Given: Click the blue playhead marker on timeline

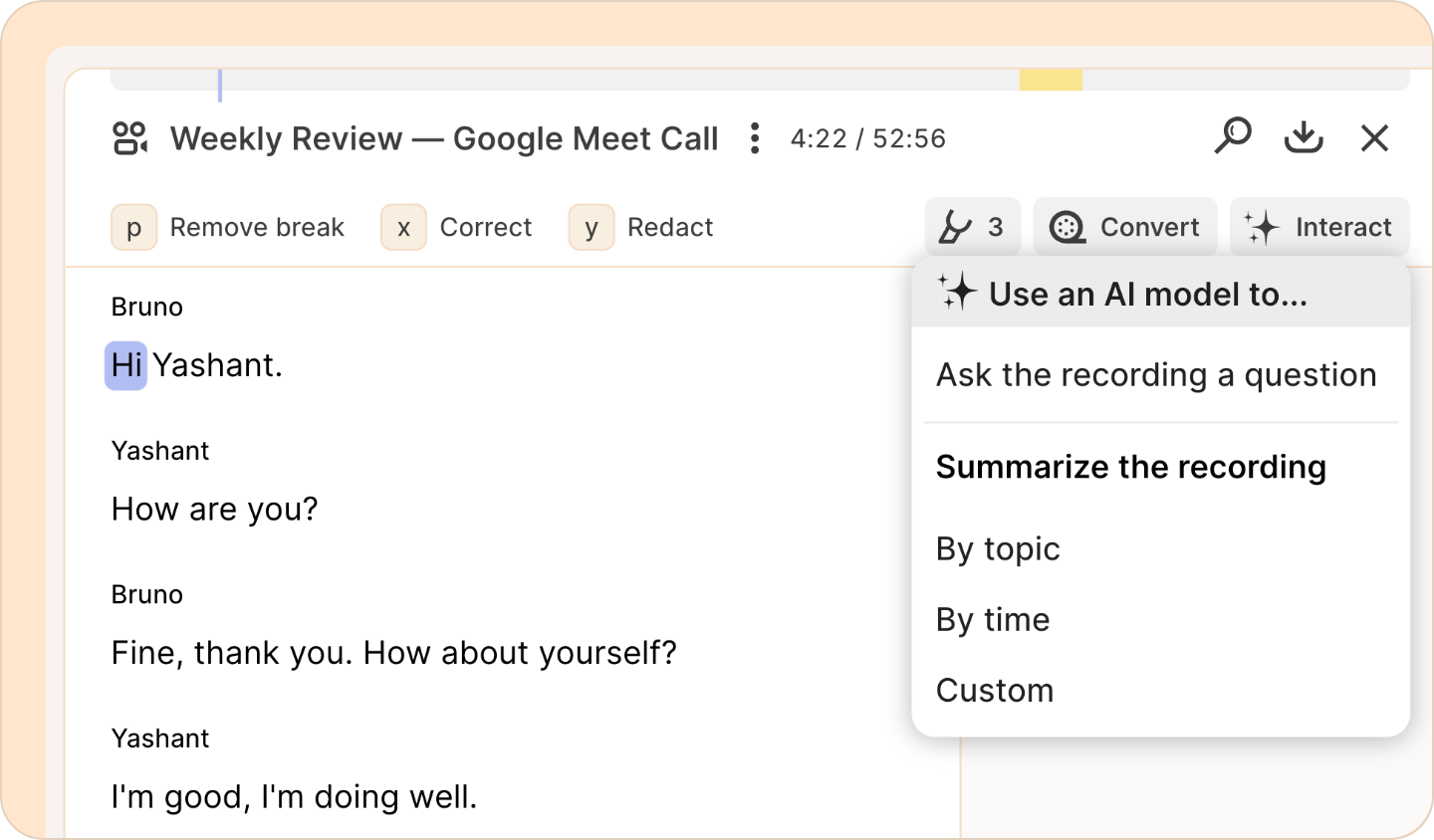Looking at the screenshot, I should pos(220,85).
